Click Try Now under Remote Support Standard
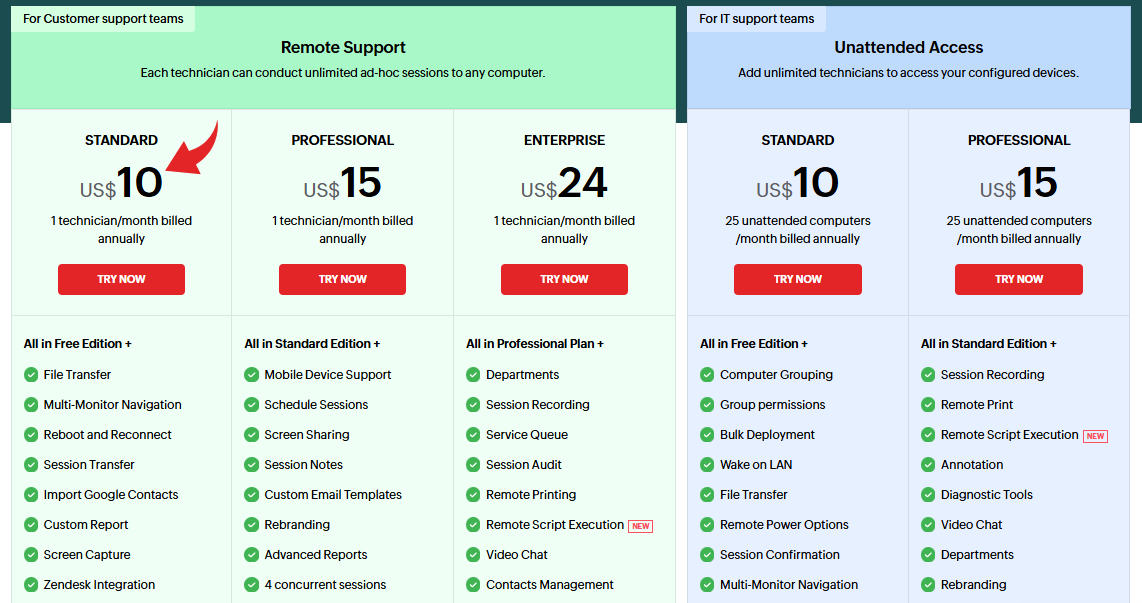The height and width of the screenshot is (603, 1142). [x=121, y=279]
